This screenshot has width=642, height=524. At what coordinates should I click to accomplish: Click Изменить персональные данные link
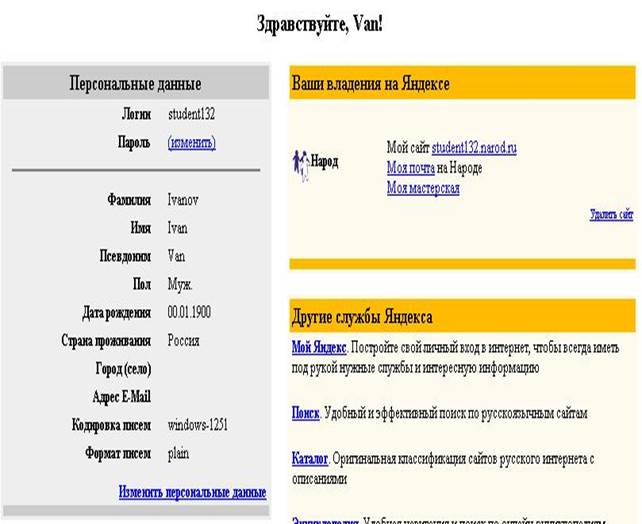[192, 492]
